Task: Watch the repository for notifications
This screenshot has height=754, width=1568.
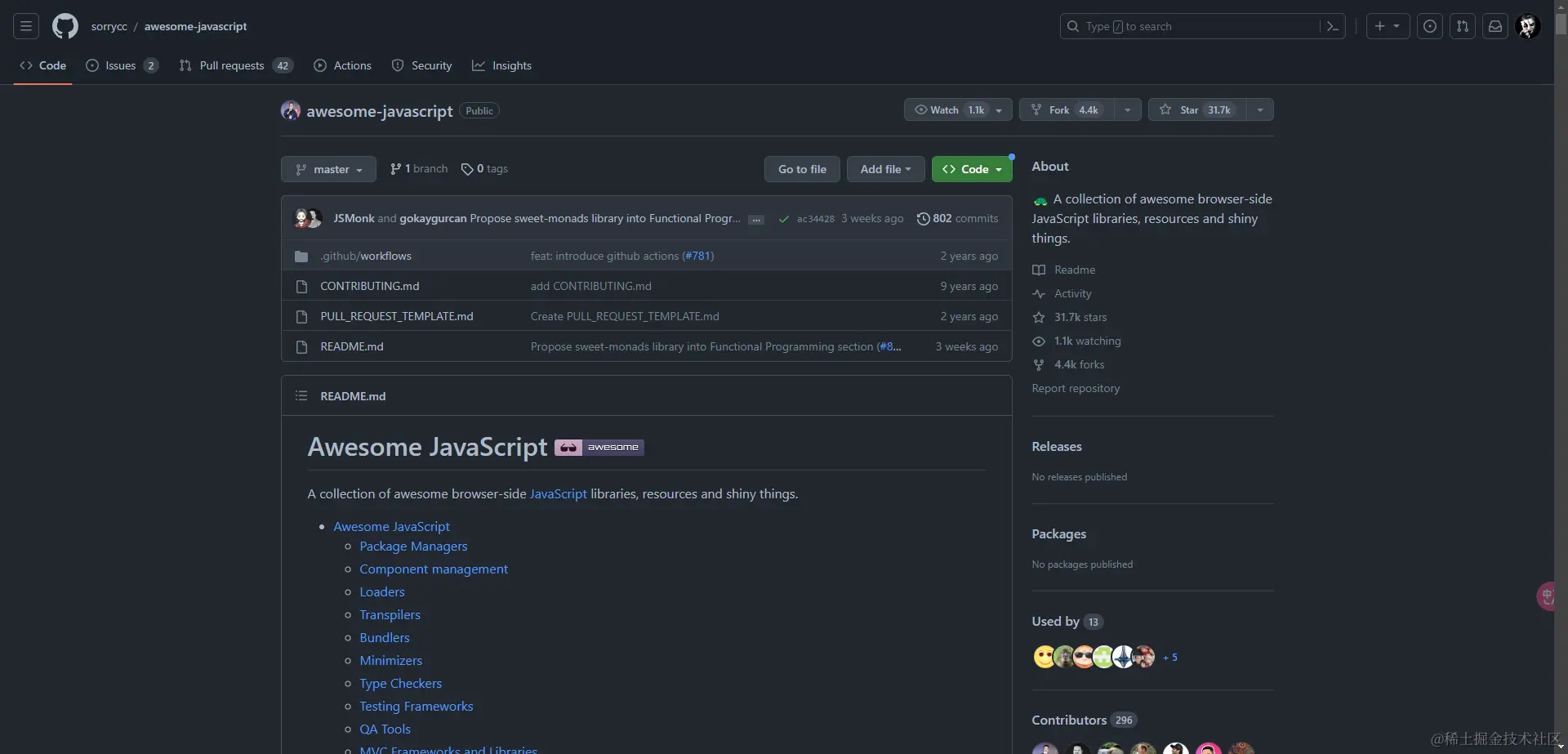Action: pyautogui.click(x=958, y=109)
